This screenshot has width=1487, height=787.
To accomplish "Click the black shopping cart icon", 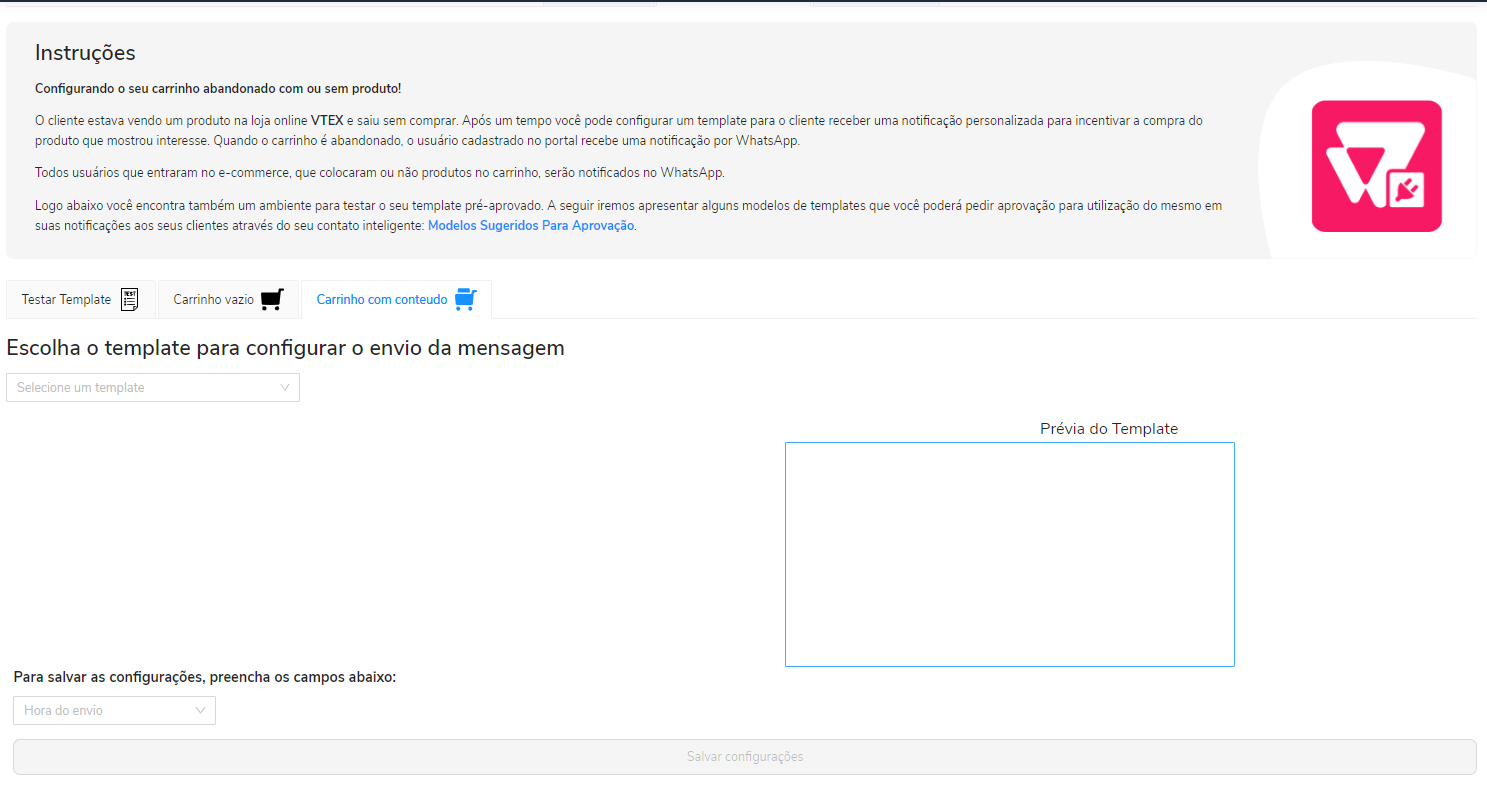I will click(272, 299).
